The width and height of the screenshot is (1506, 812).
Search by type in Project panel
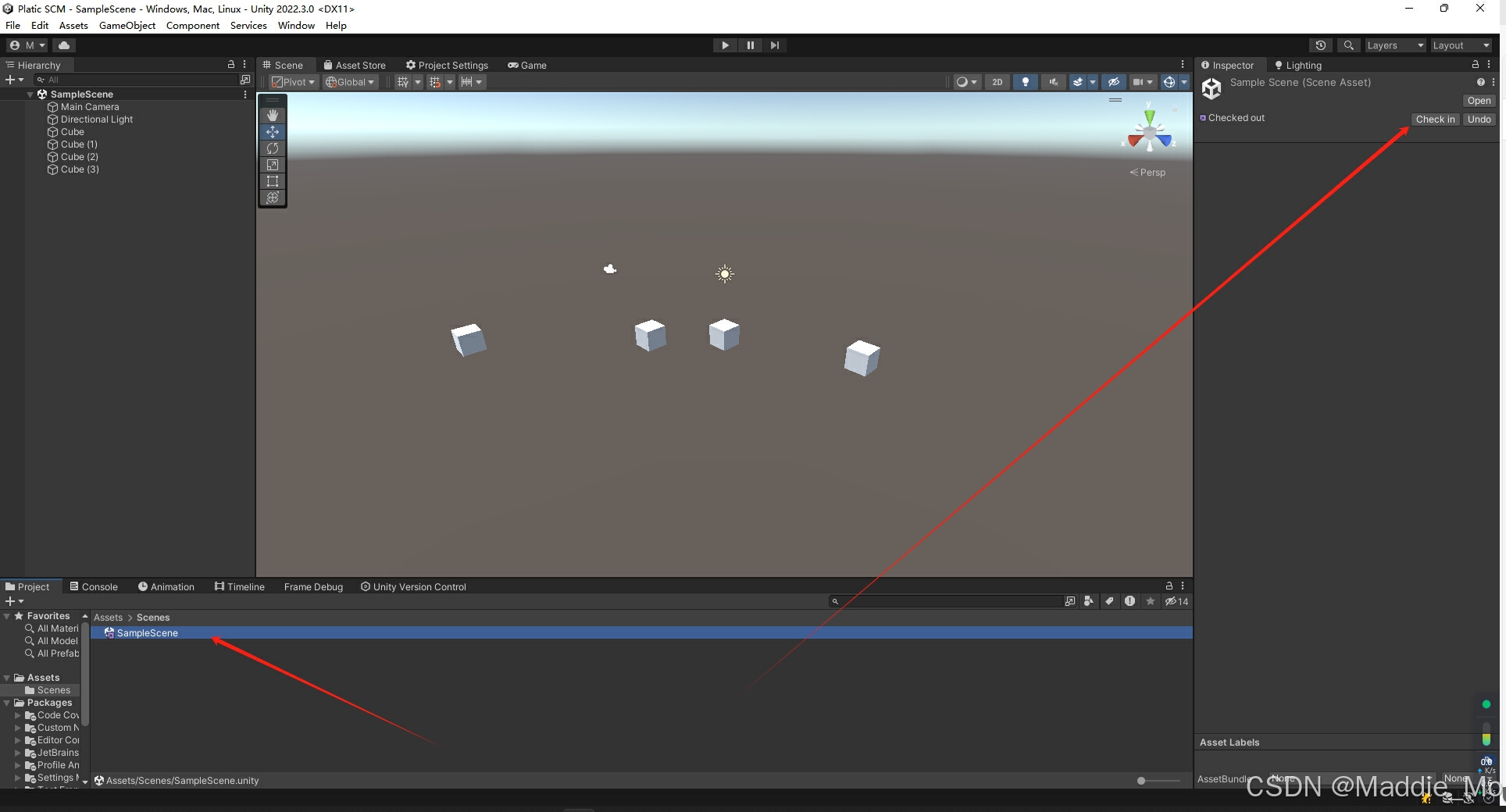[1089, 601]
